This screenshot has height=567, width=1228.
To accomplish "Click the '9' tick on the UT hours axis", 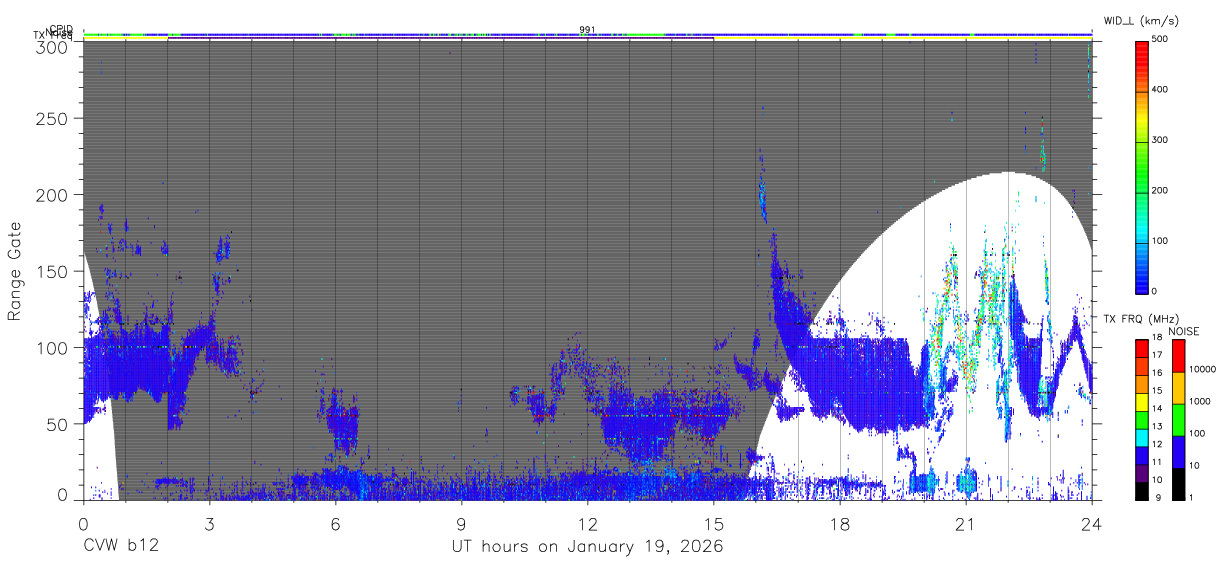I will pos(461,523).
